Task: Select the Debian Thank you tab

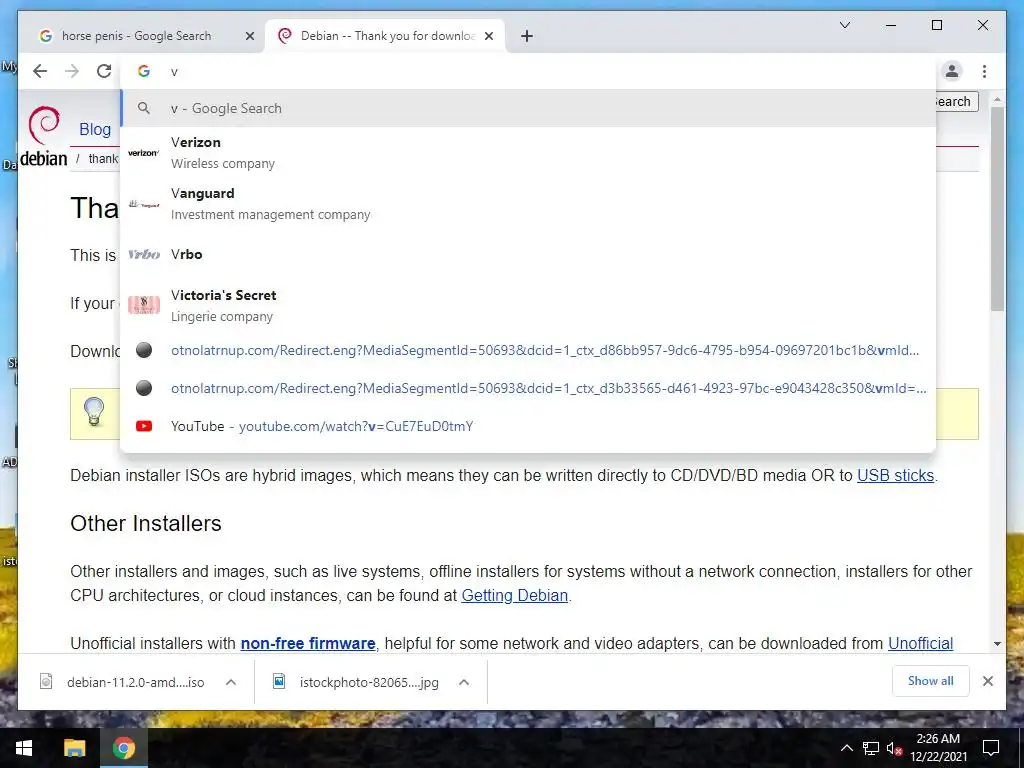Action: pos(385,36)
